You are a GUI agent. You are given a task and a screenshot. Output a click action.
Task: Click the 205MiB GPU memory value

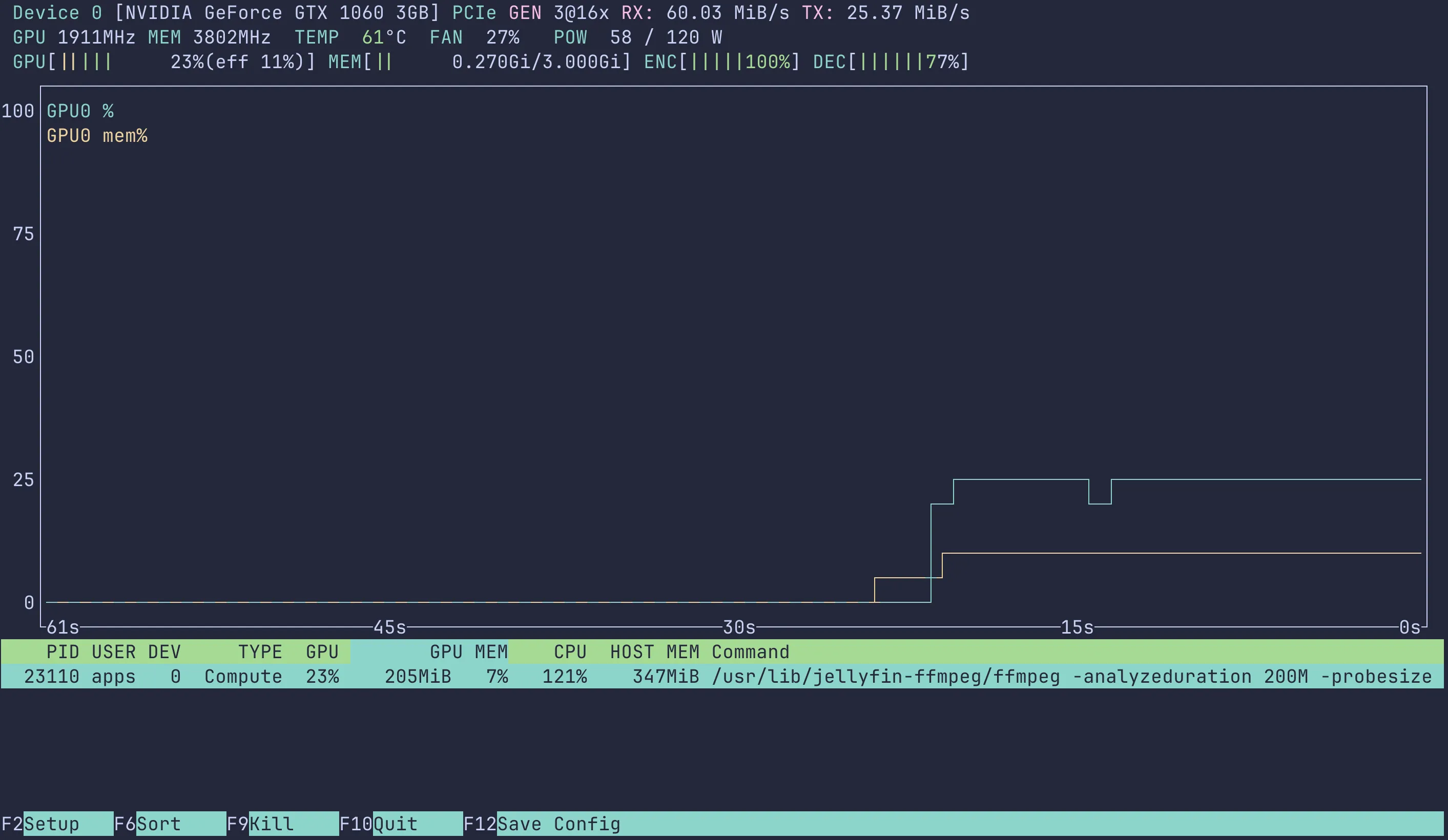[x=418, y=676]
